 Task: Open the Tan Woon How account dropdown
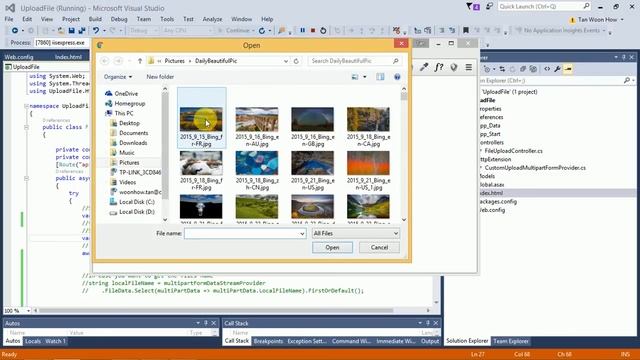click(x=622, y=20)
